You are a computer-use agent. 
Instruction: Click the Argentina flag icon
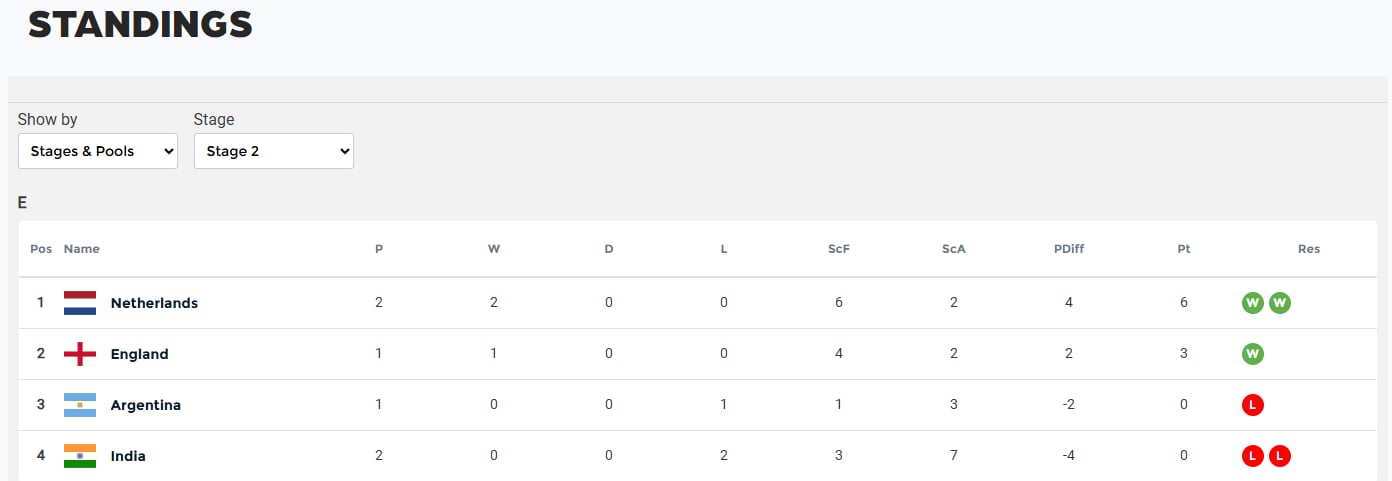click(80, 405)
